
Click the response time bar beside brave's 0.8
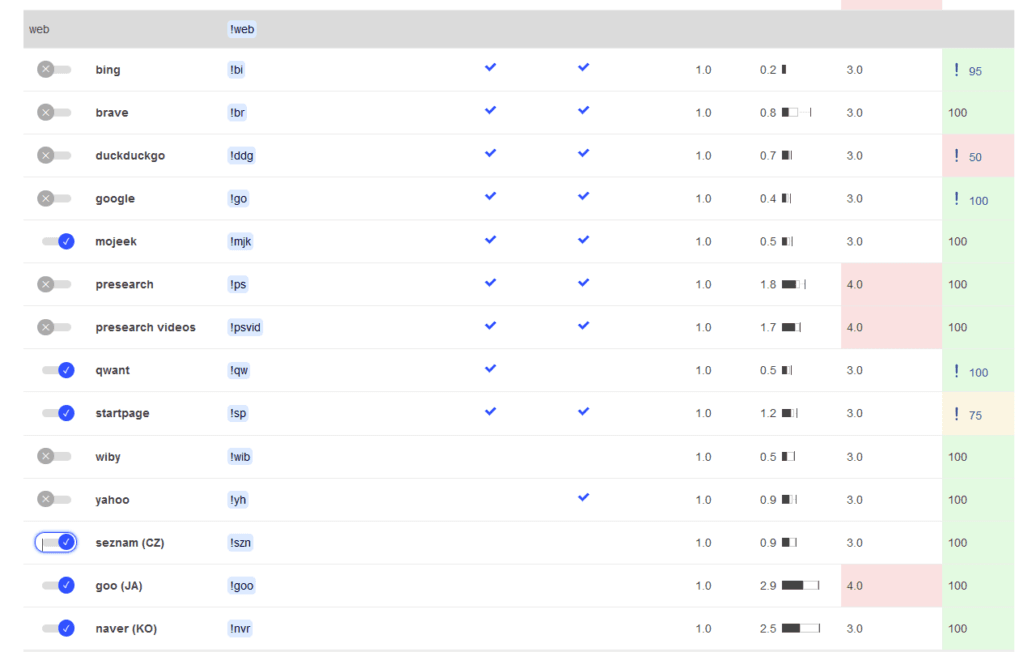coord(797,112)
